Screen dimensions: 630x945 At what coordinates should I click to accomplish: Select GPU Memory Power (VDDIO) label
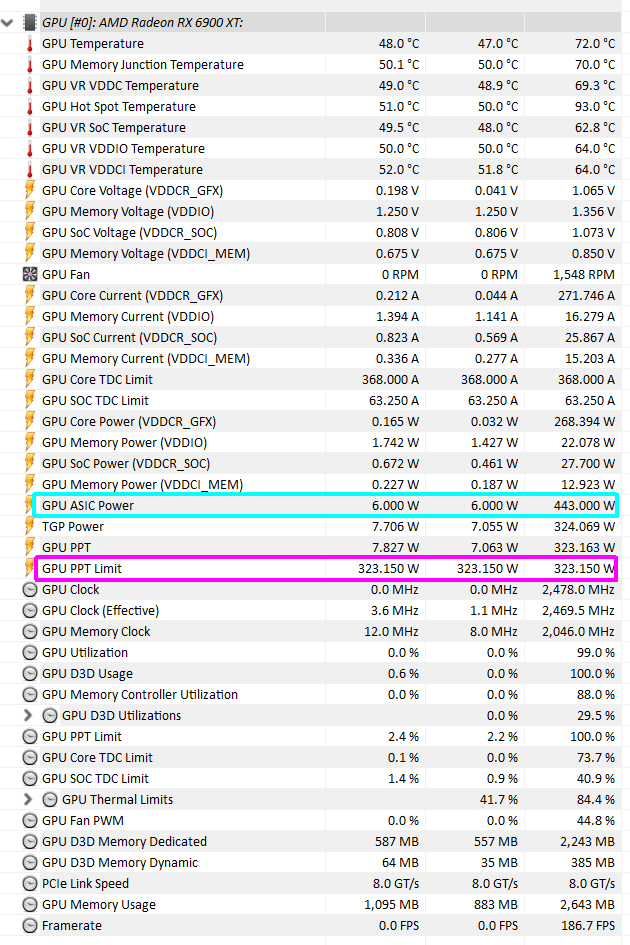pyautogui.click(x=124, y=443)
